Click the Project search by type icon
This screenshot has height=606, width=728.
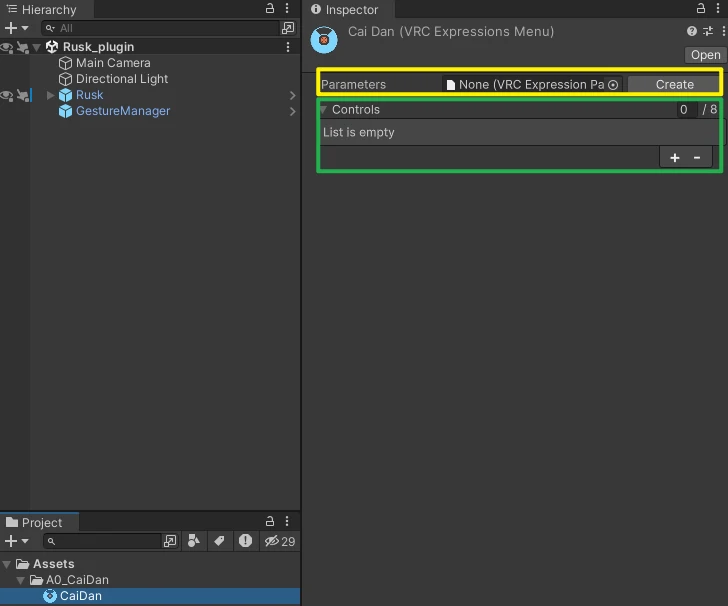tap(195, 541)
